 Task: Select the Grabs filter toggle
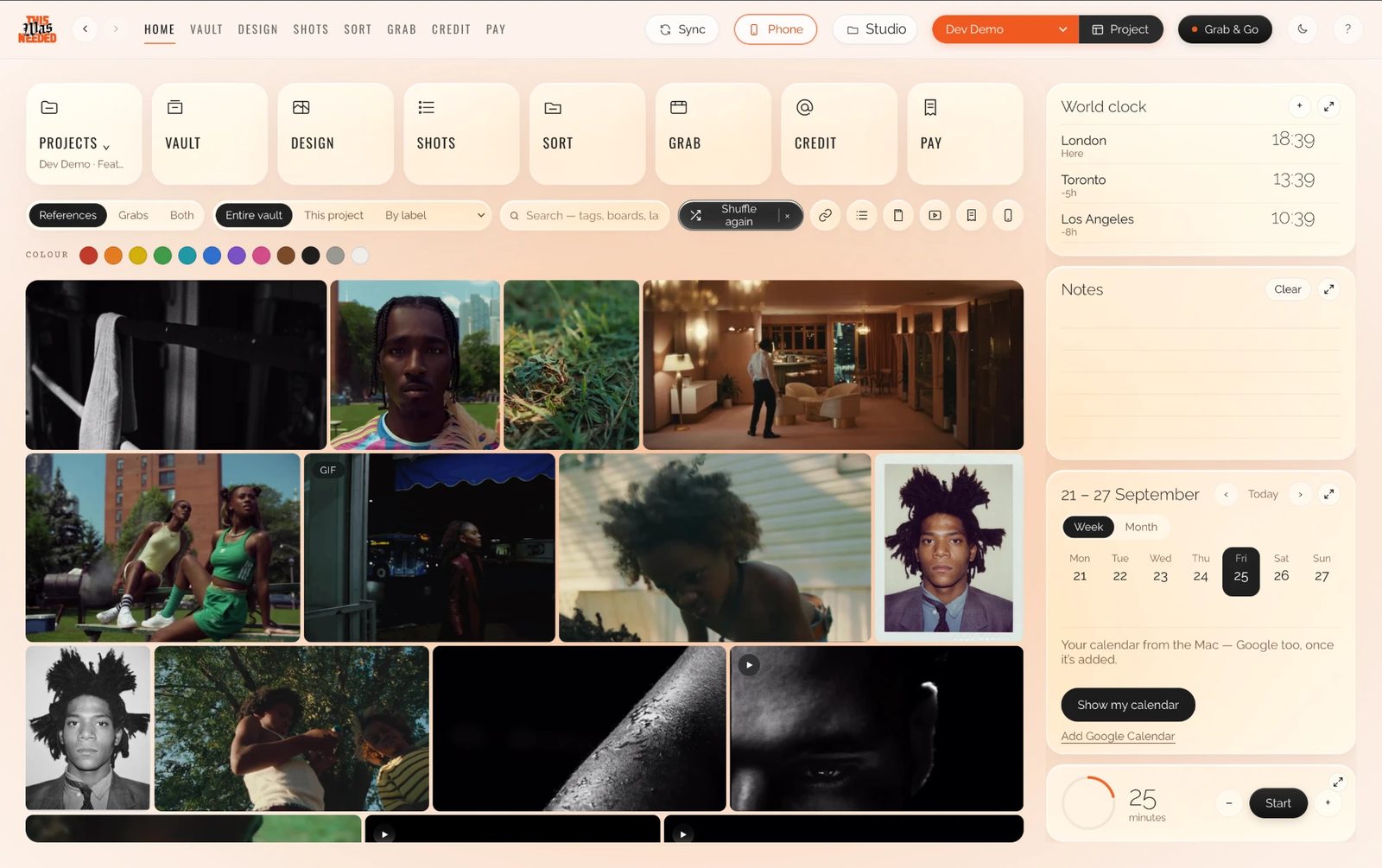133,215
